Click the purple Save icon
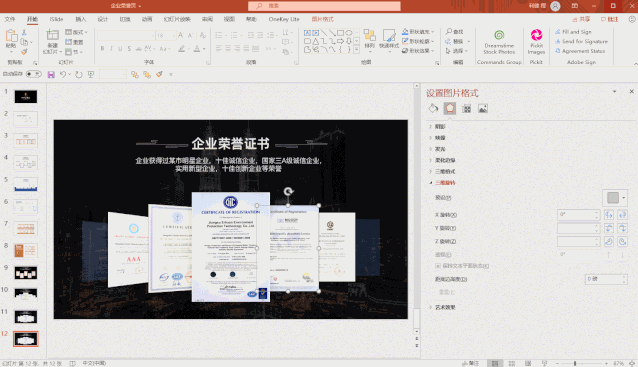Image resolution: width=638 pixels, height=367 pixels. [x=51, y=74]
